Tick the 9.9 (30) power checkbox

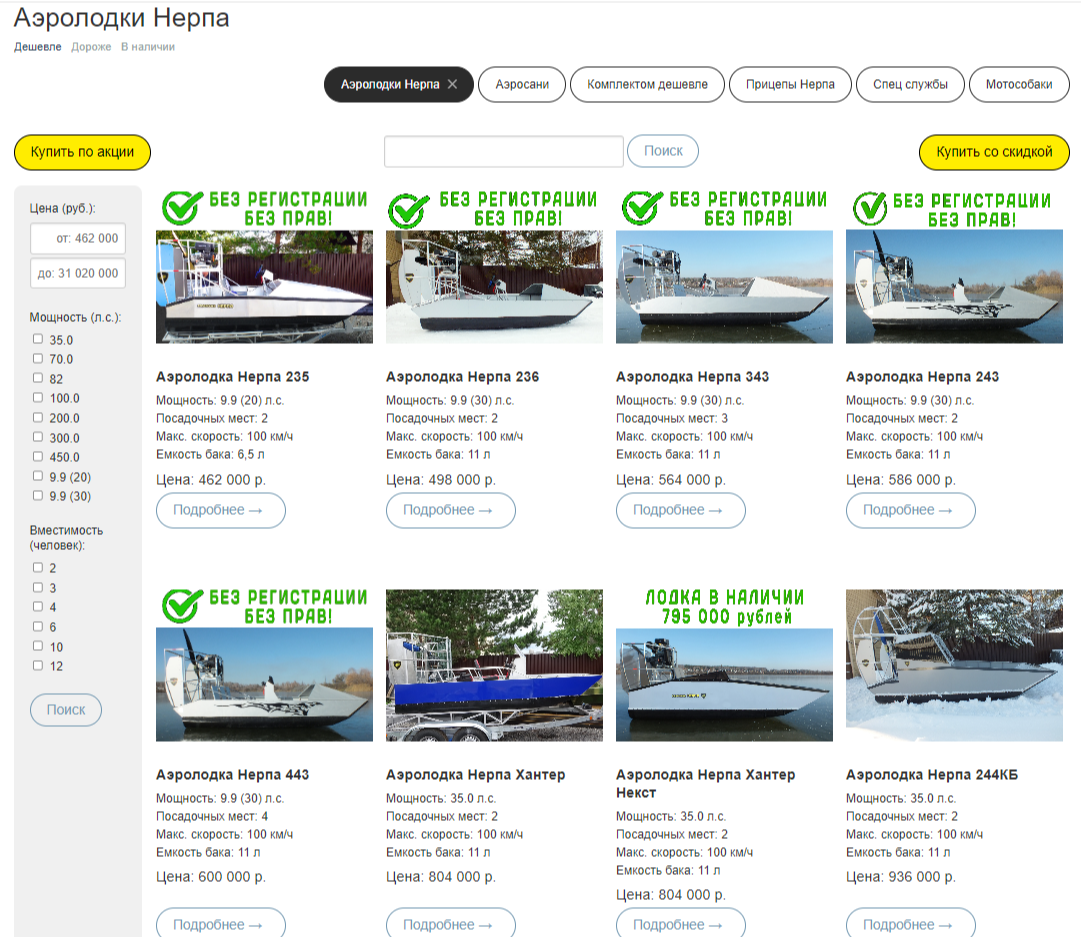pyautogui.click(x=38, y=496)
